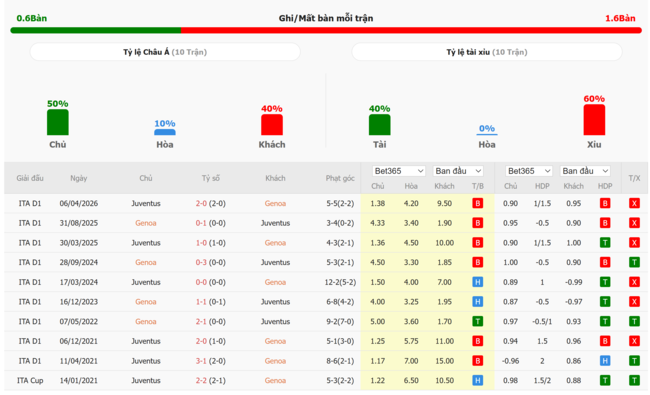Click the draw odds value 5.75

pyautogui.click(x=411, y=341)
